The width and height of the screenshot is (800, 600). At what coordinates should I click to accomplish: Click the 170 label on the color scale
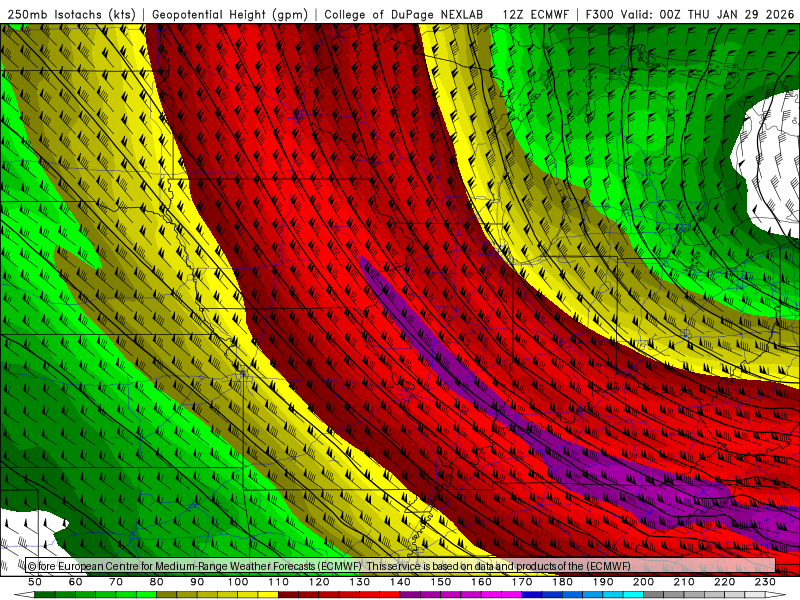point(522,582)
